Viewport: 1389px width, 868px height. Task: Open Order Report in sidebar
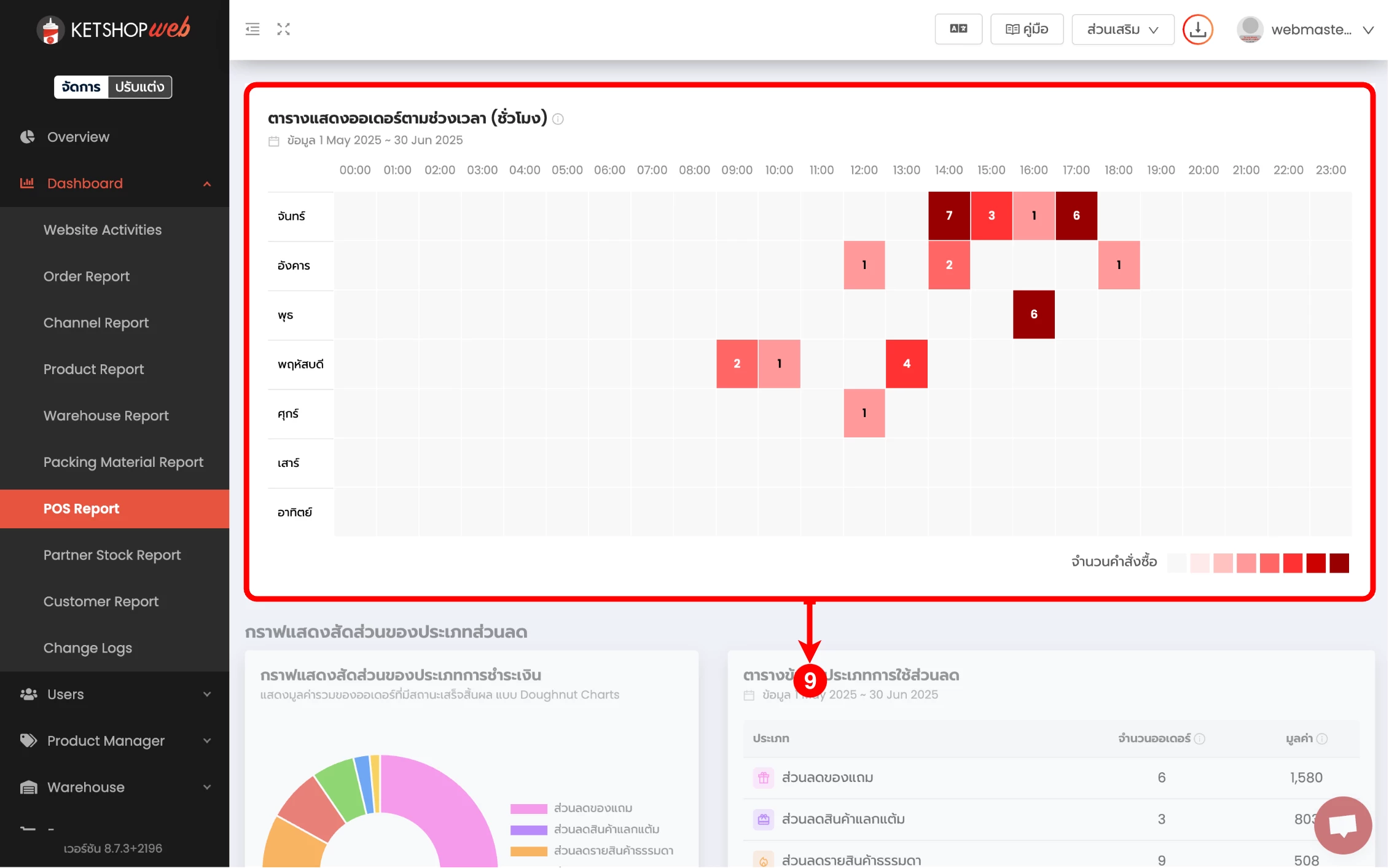click(x=87, y=276)
